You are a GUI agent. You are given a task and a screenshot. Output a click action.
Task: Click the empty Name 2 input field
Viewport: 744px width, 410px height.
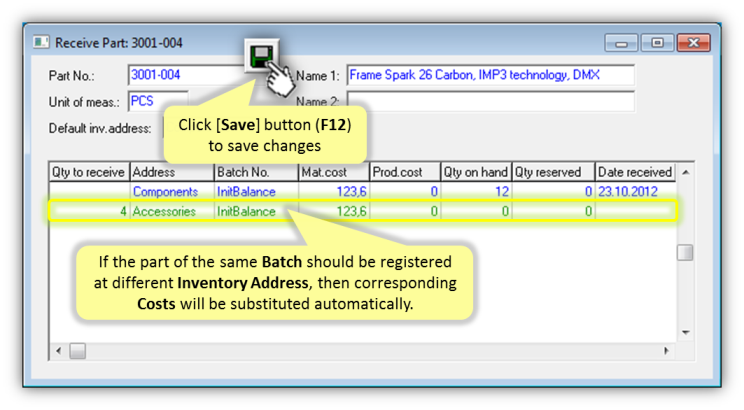pos(491,102)
